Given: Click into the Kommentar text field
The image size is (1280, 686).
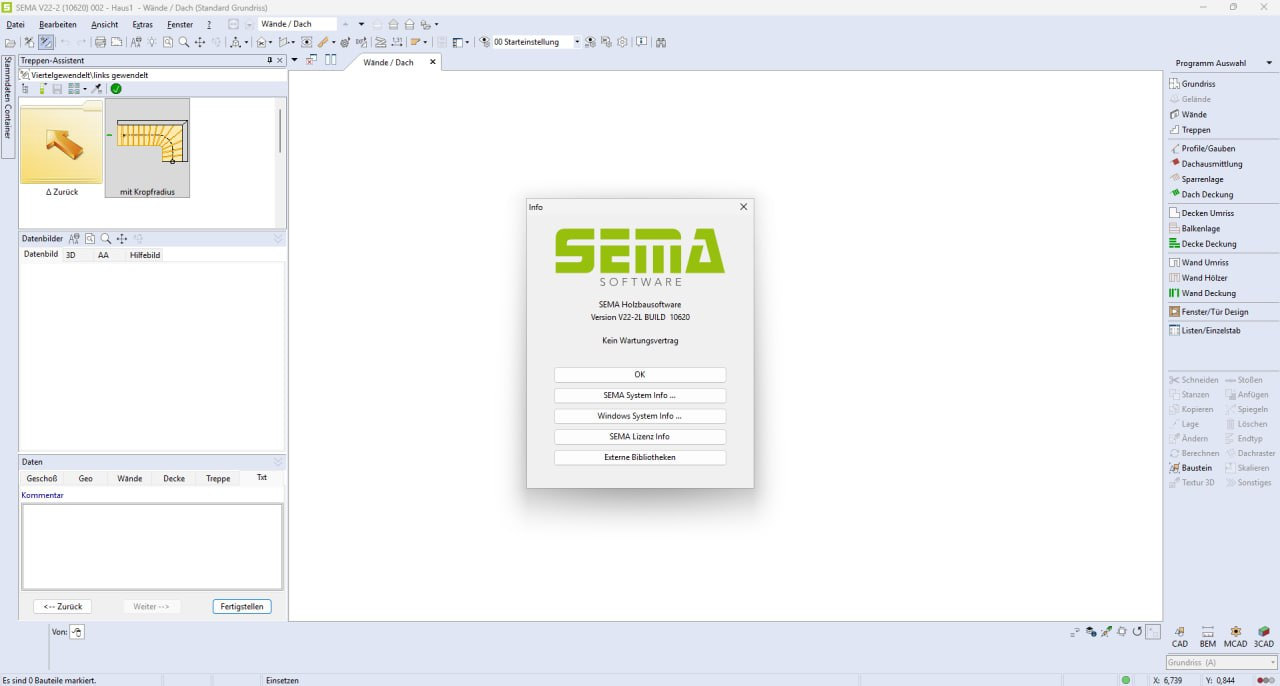Looking at the screenshot, I should pos(152,546).
